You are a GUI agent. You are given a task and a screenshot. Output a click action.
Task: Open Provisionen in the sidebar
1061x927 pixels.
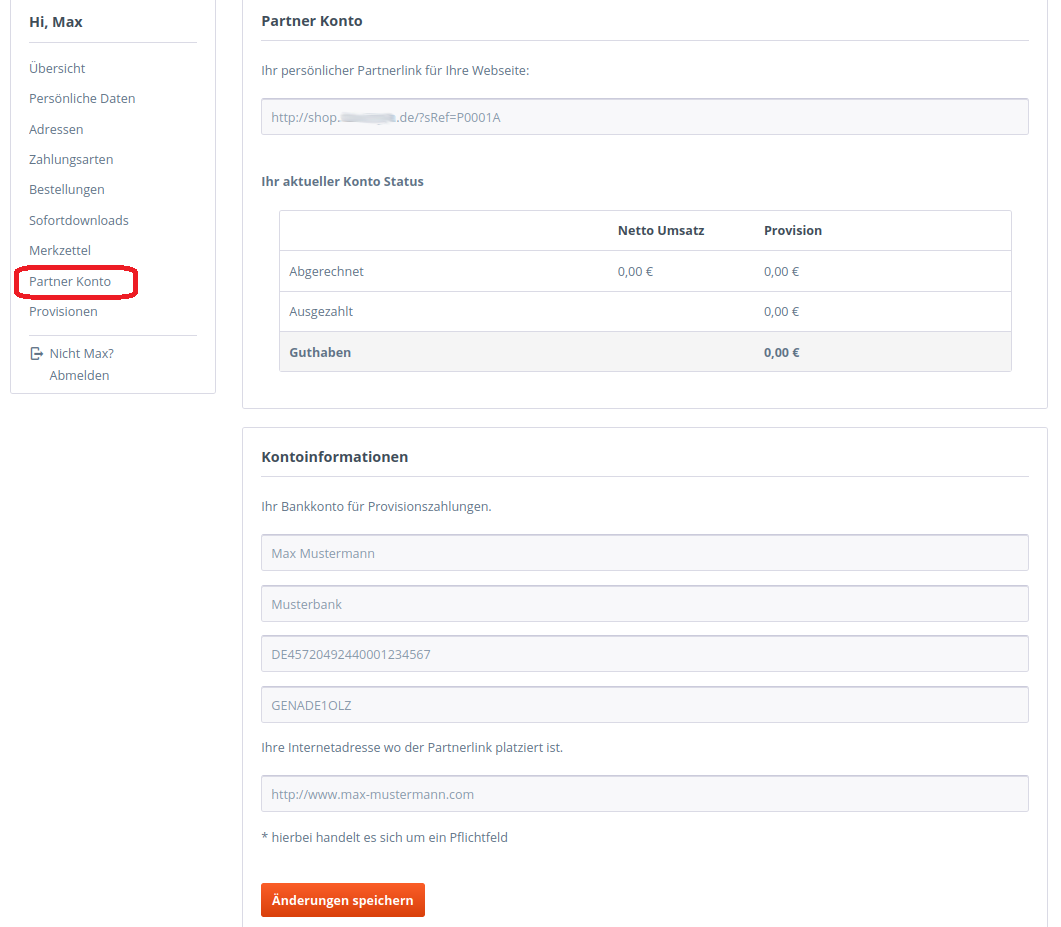coord(63,312)
